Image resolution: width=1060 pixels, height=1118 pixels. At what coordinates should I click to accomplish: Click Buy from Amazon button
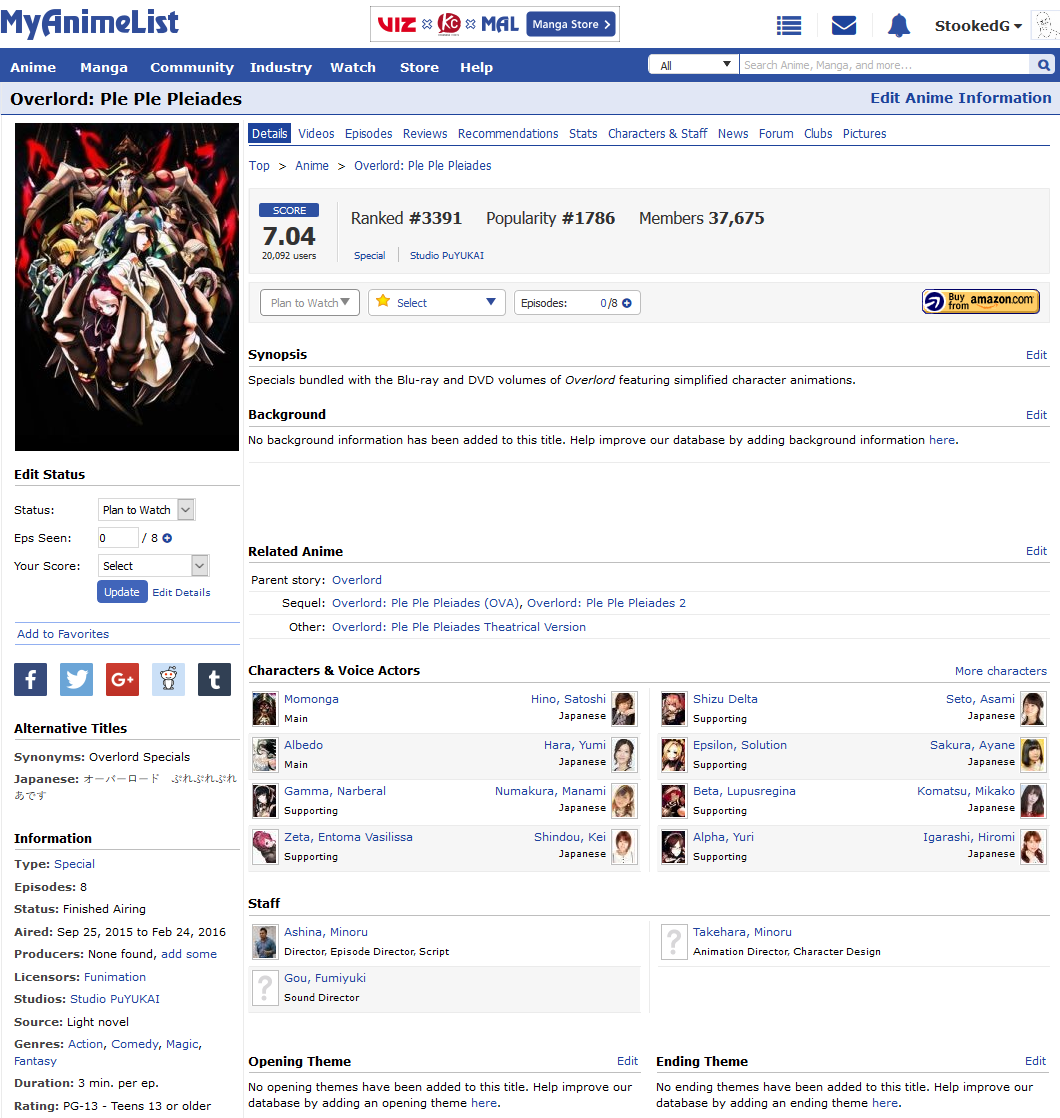[x=980, y=302]
